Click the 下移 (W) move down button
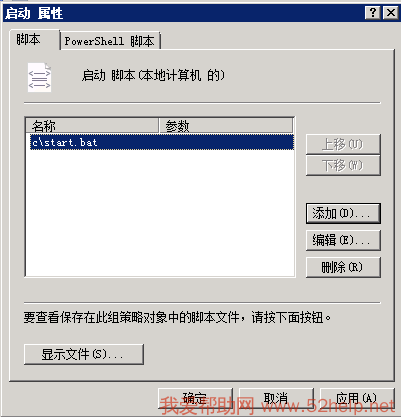The image size is (401, 417). pyautogui.click(x=343, y=165)
